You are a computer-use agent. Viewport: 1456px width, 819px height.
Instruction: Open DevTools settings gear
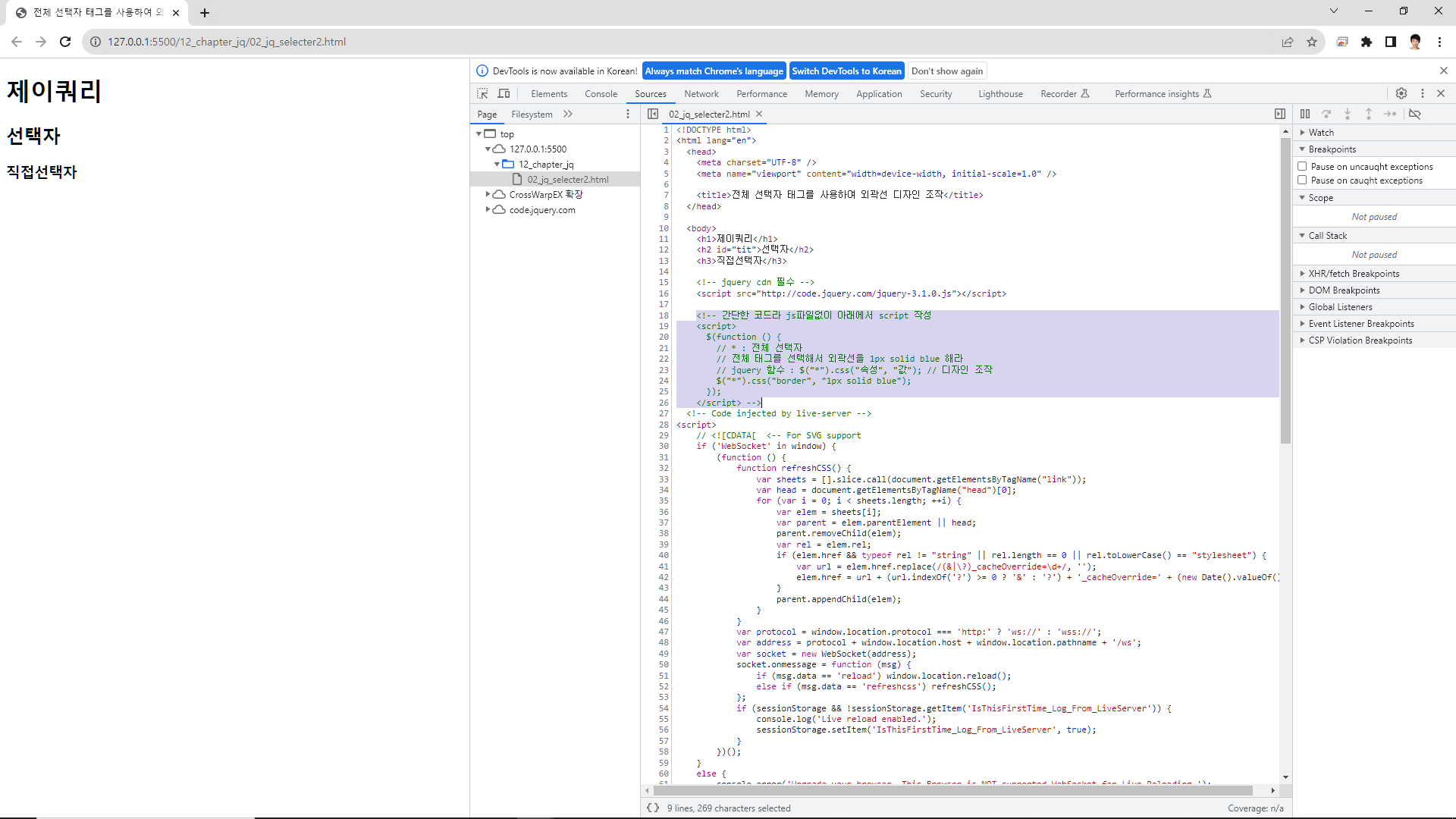click(1401, 93)
